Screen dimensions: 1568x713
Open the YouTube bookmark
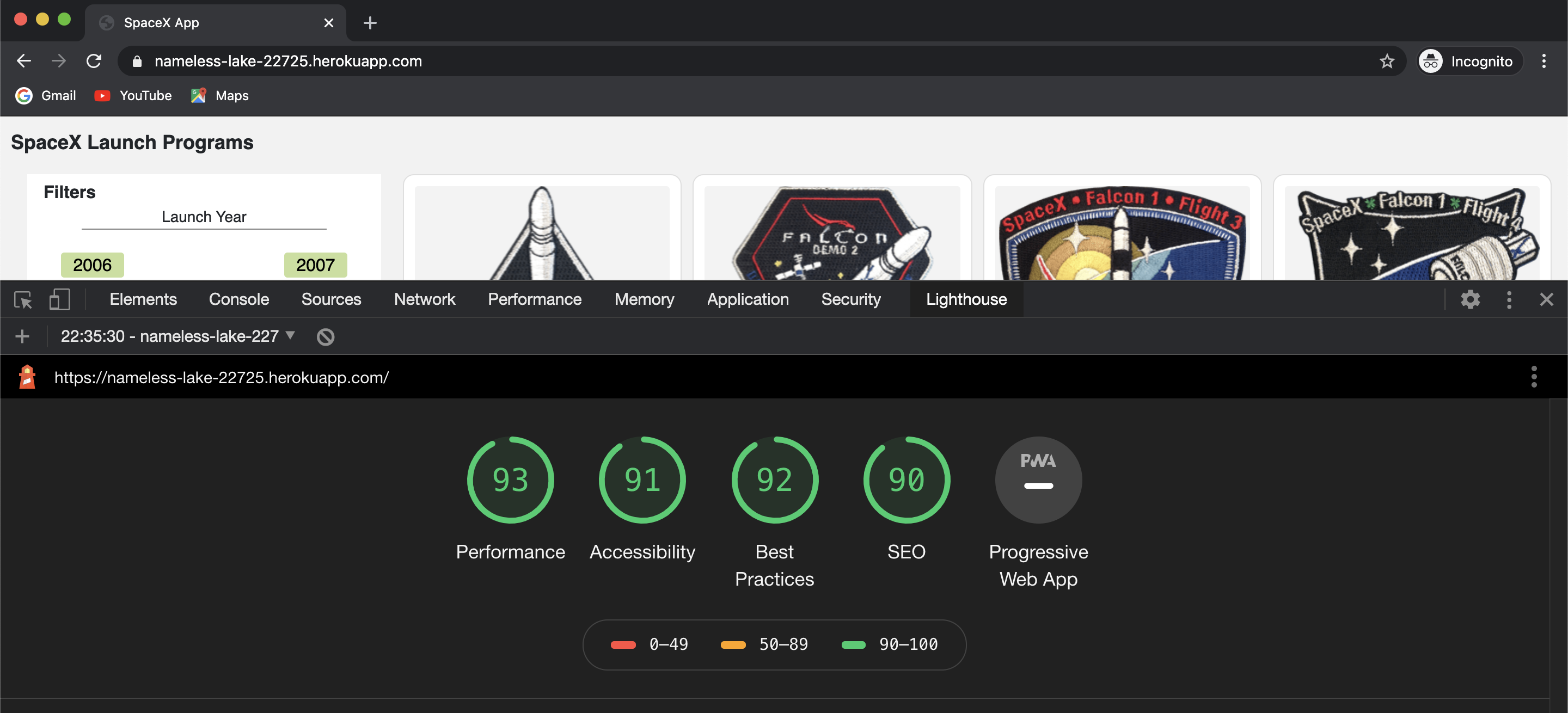133,95
